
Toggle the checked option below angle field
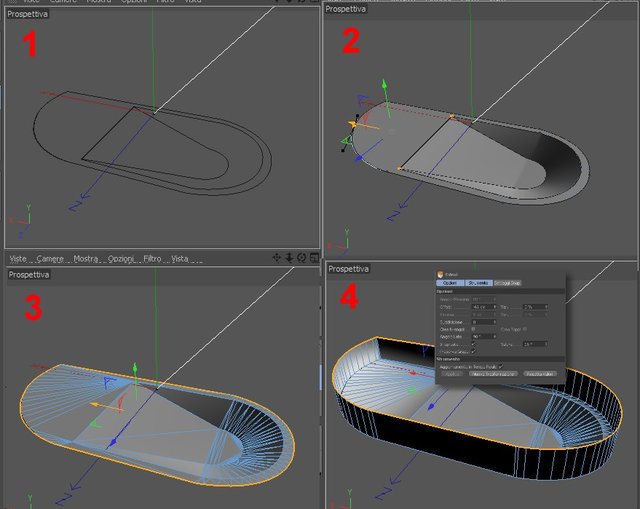(473, 344)
